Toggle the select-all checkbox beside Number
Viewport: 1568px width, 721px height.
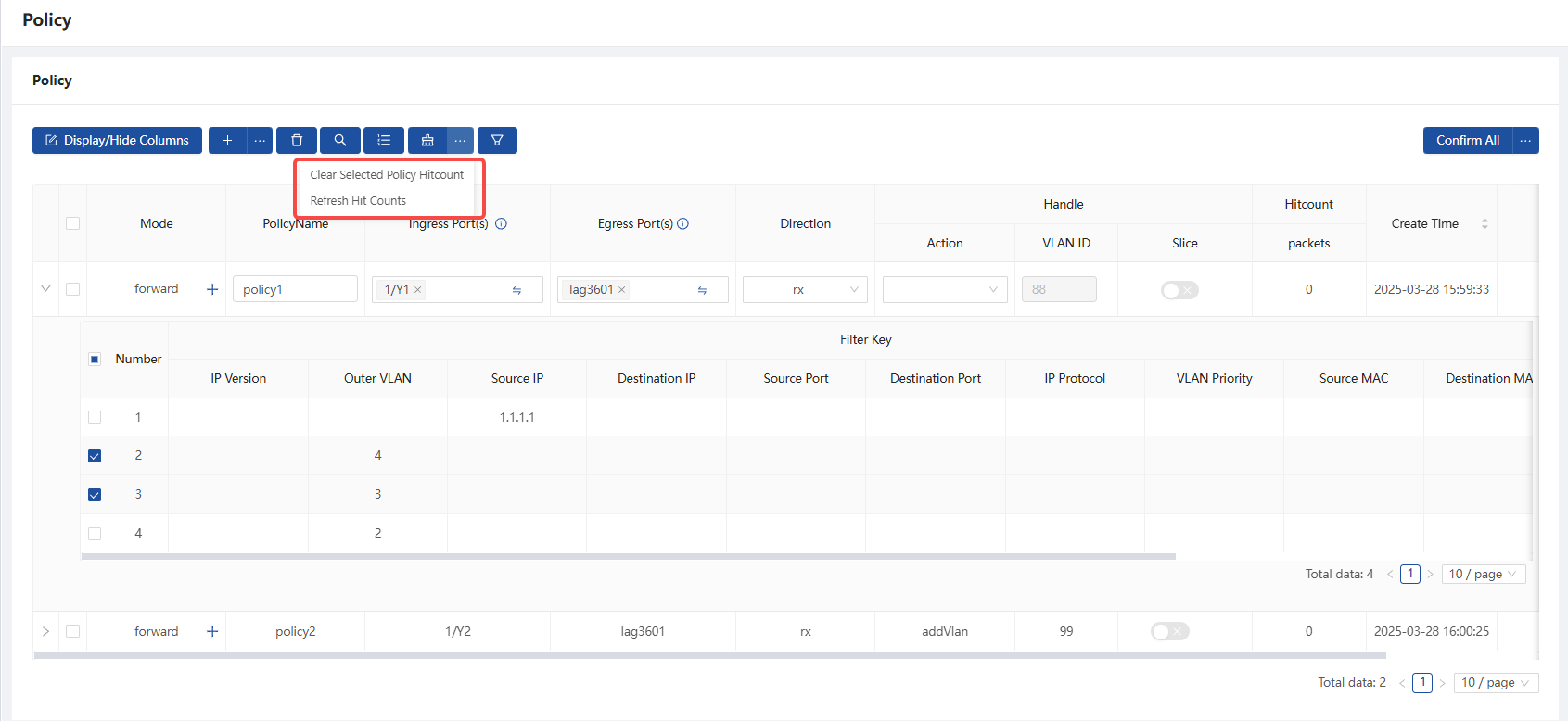pos(95,359)
